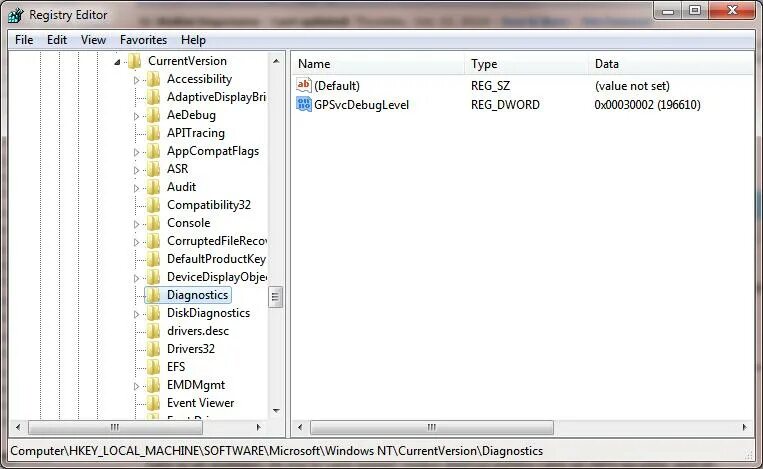The image size is (763, 469).
Task: Click the CurrentVersion folder icon
Action: pos(134,61)
